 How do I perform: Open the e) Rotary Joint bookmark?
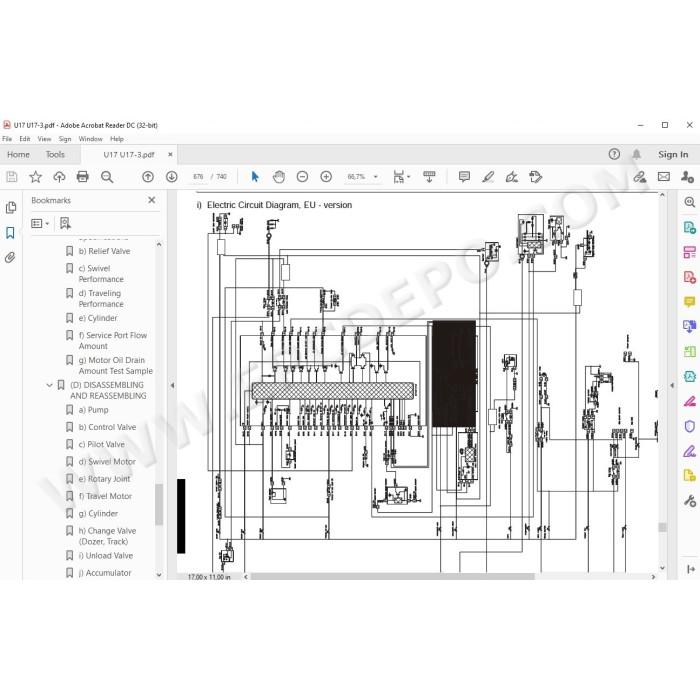[104, 479]
